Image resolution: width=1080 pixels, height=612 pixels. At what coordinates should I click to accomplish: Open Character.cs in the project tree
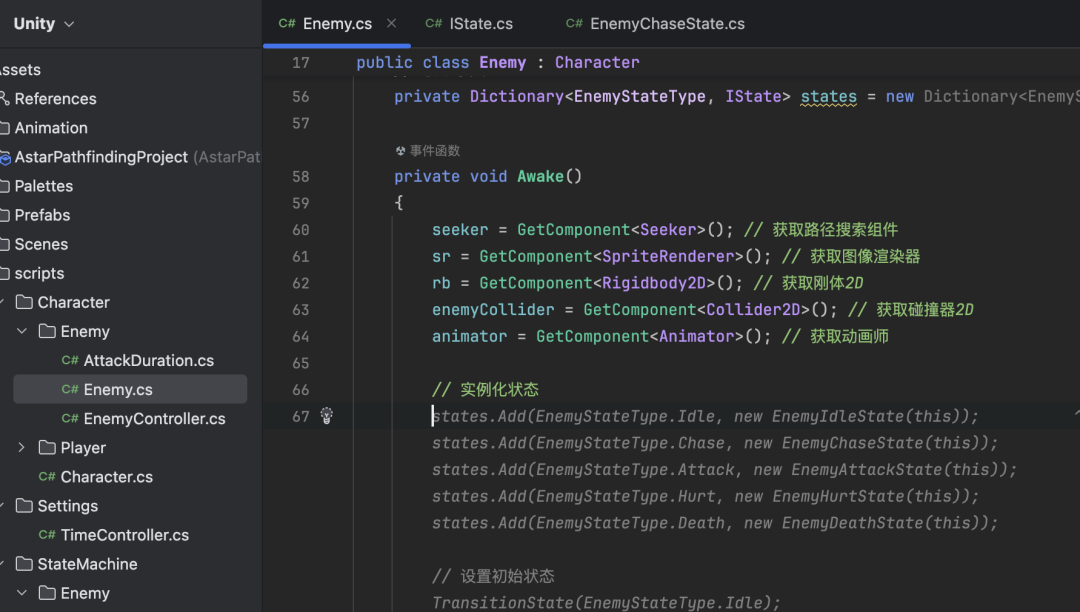(x=107, y=476)
